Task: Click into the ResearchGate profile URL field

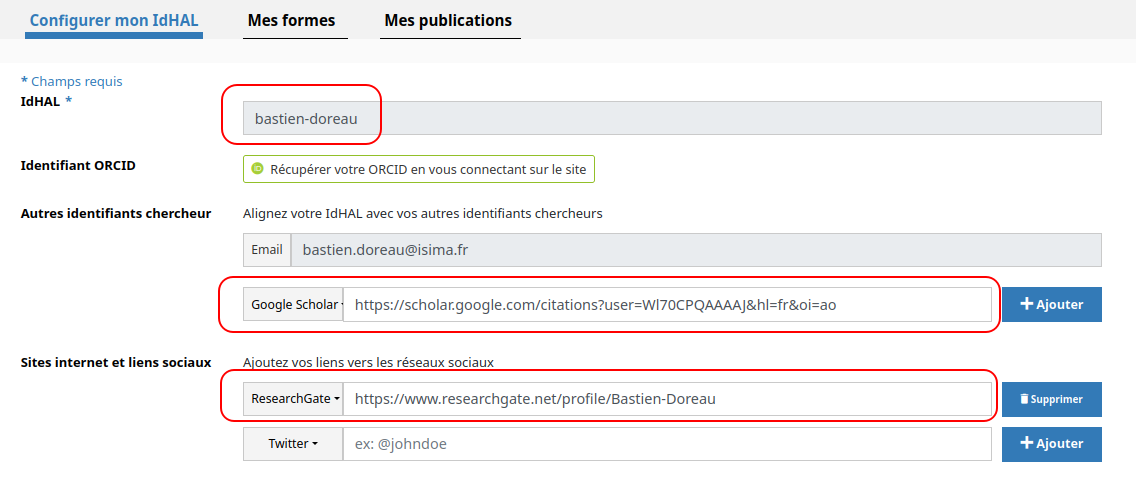Action: [x=667, y=399]
